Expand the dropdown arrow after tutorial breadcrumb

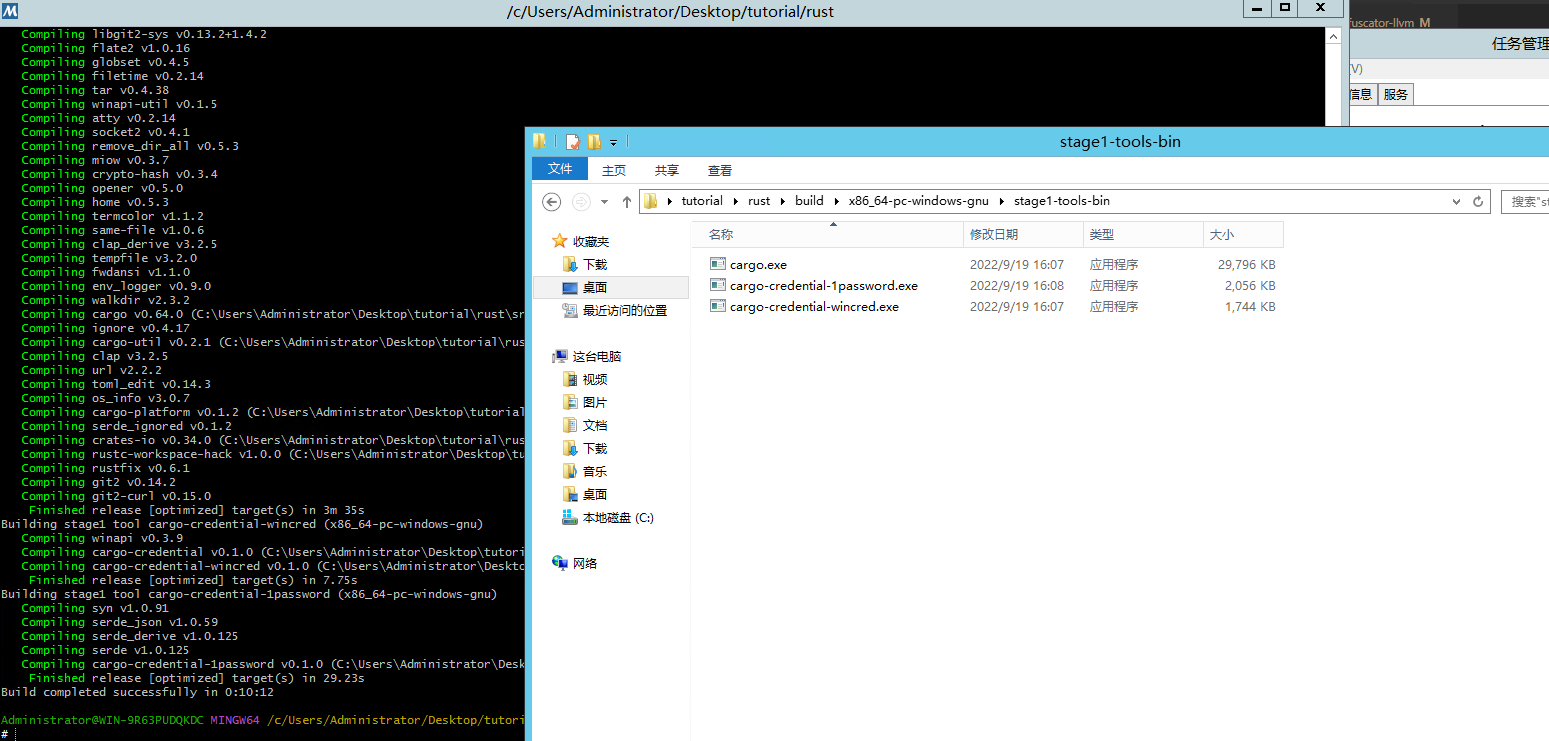point(736,201)
